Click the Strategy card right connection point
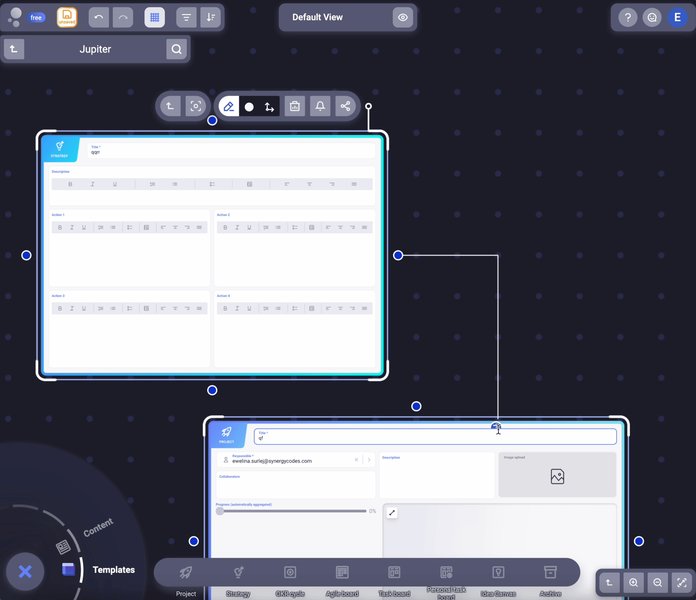The image size is (696, 600). tap(398, 255)
